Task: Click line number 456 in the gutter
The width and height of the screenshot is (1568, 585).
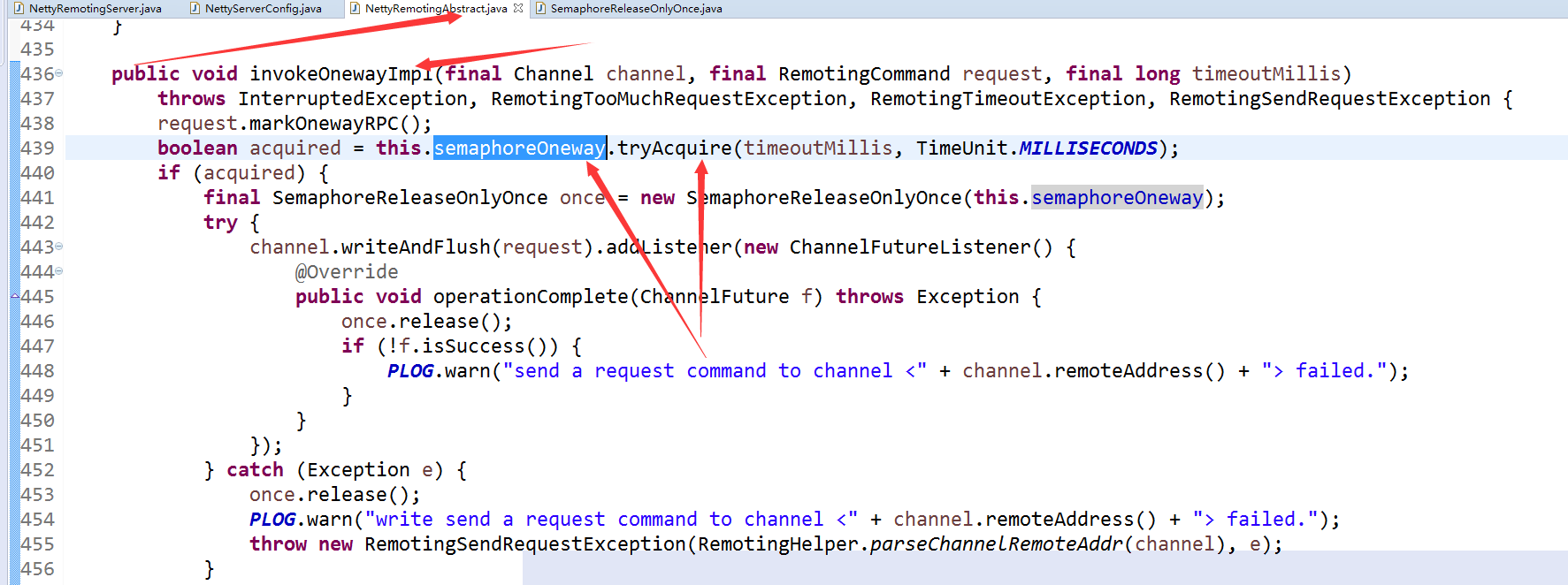Action: [37, 568]
